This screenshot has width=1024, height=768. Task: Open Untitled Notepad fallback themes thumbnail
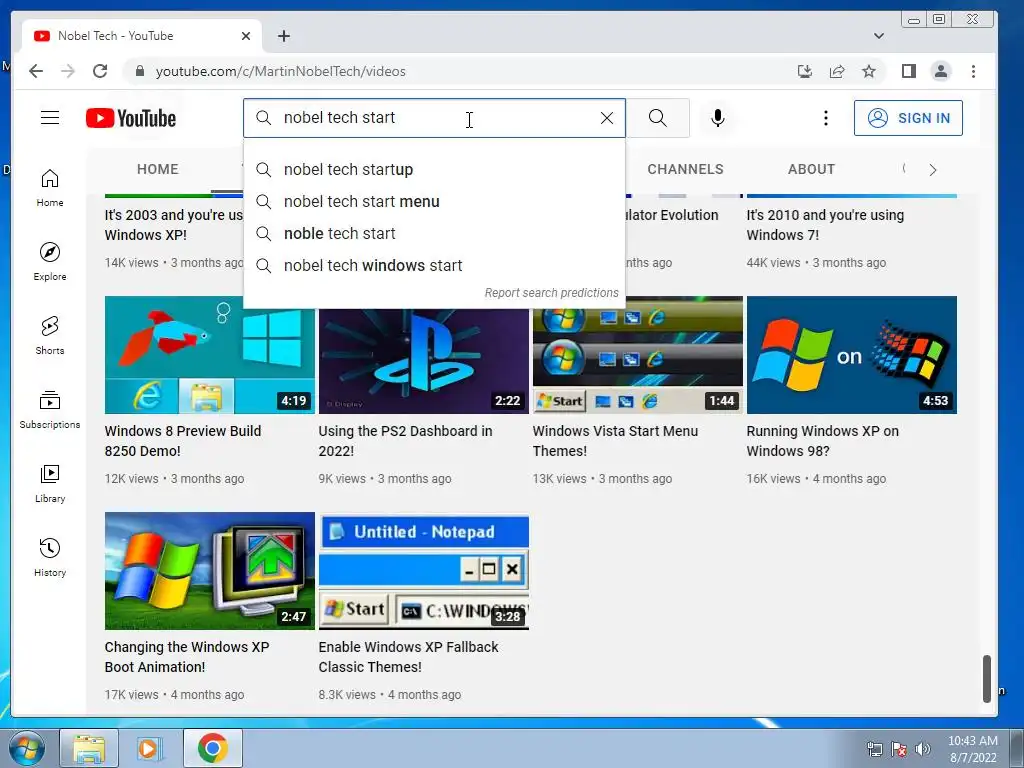[x=423, y=571]
